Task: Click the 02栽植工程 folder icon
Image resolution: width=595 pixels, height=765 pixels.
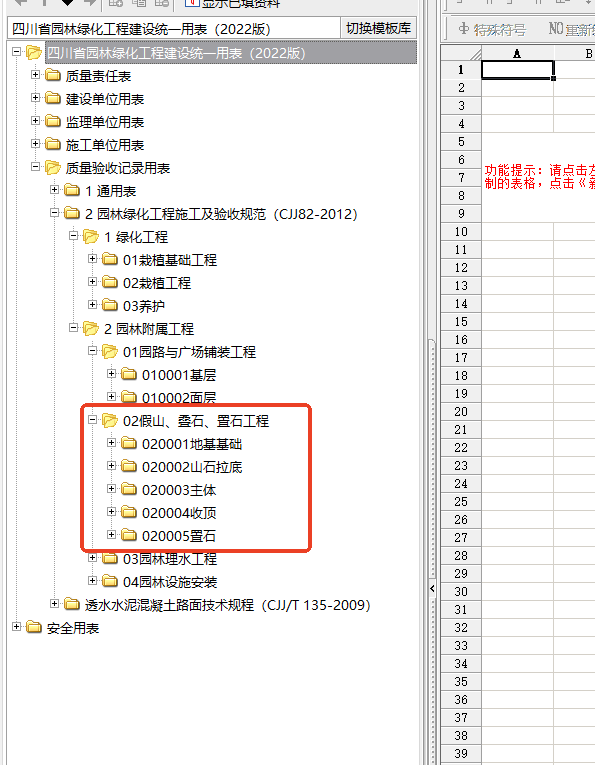Action: click(110, 282)
